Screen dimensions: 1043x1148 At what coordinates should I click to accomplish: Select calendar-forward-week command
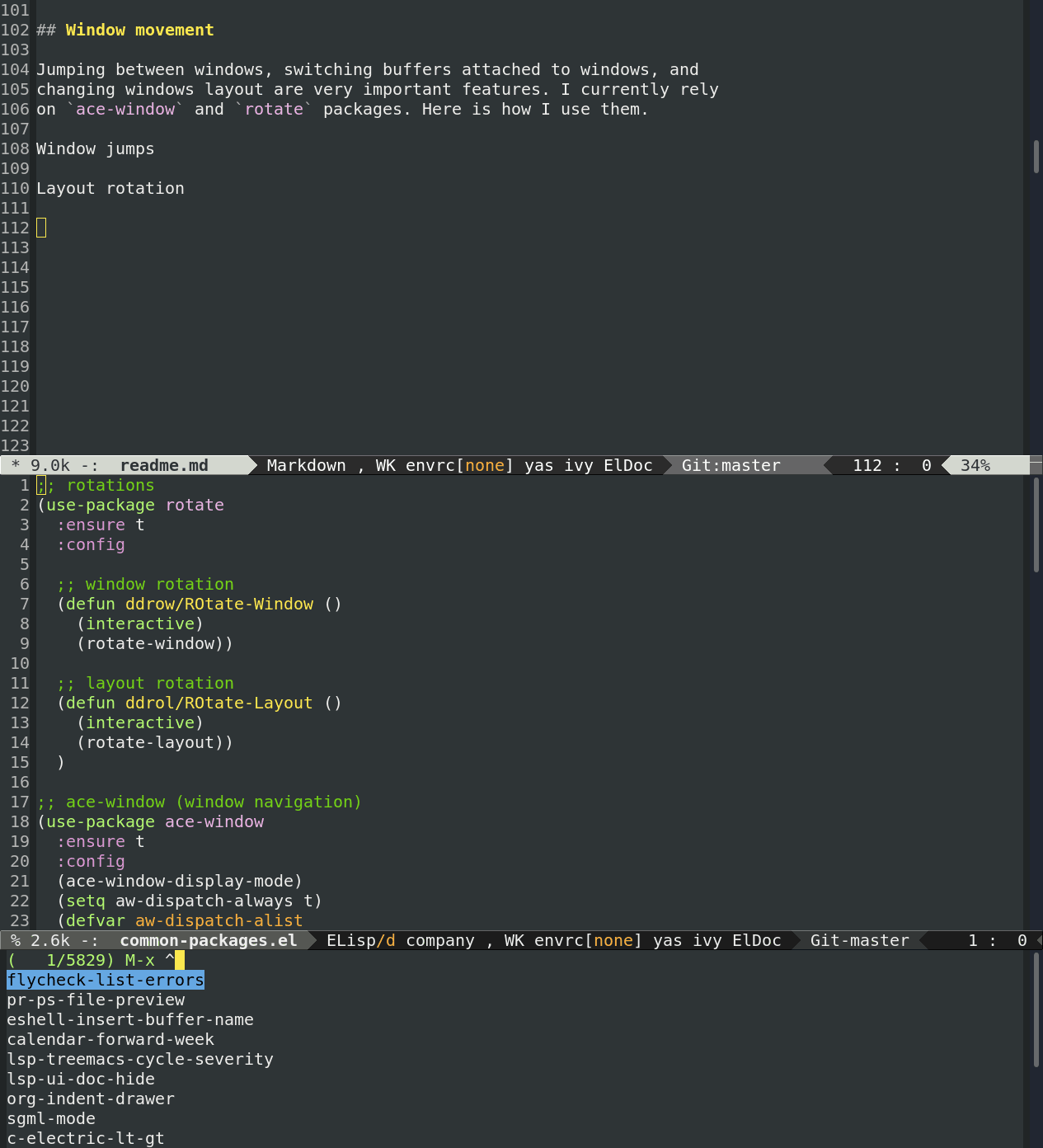coord(110,1039)
